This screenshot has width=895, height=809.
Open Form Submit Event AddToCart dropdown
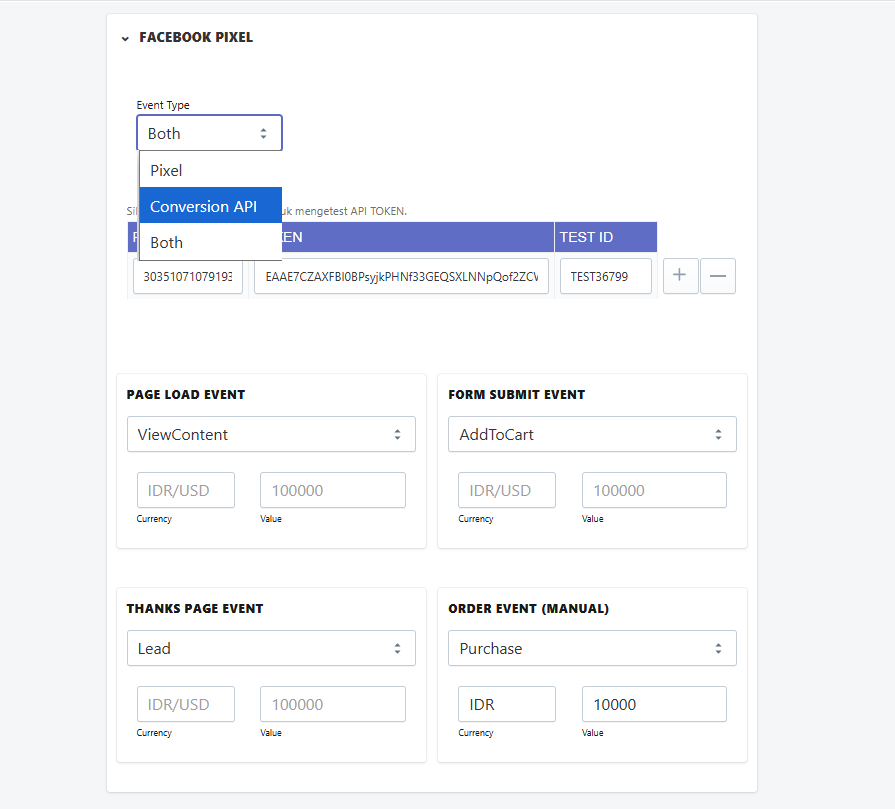[592, 434]
